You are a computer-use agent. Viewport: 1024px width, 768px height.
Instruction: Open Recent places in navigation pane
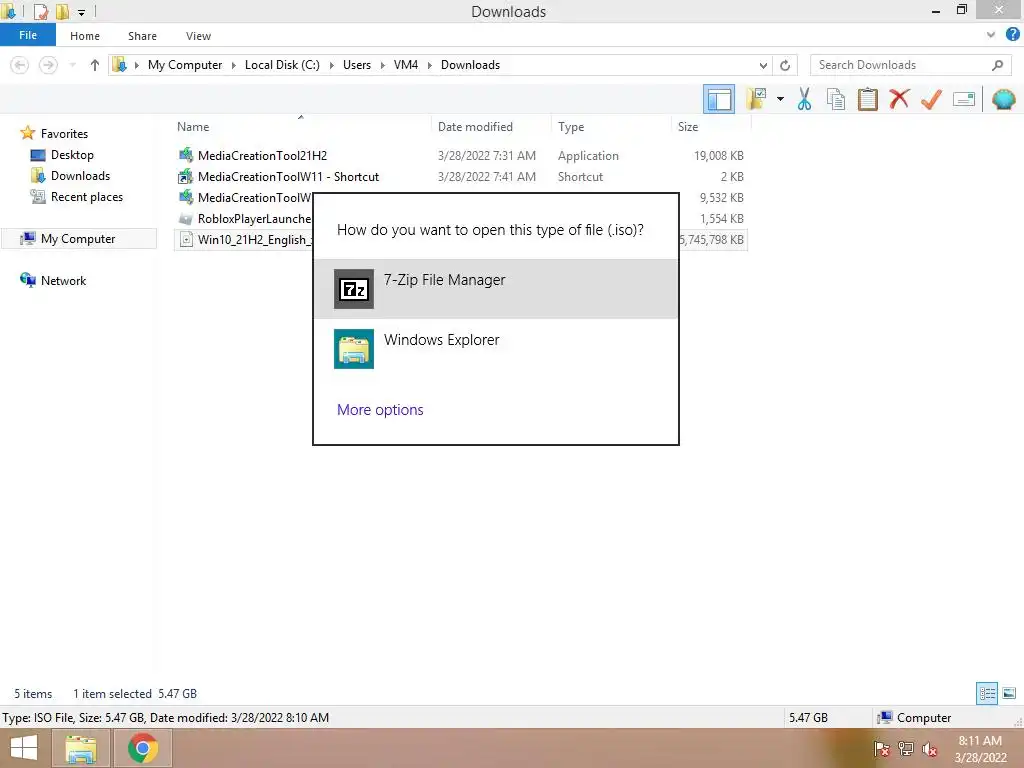tap(86, 197)
